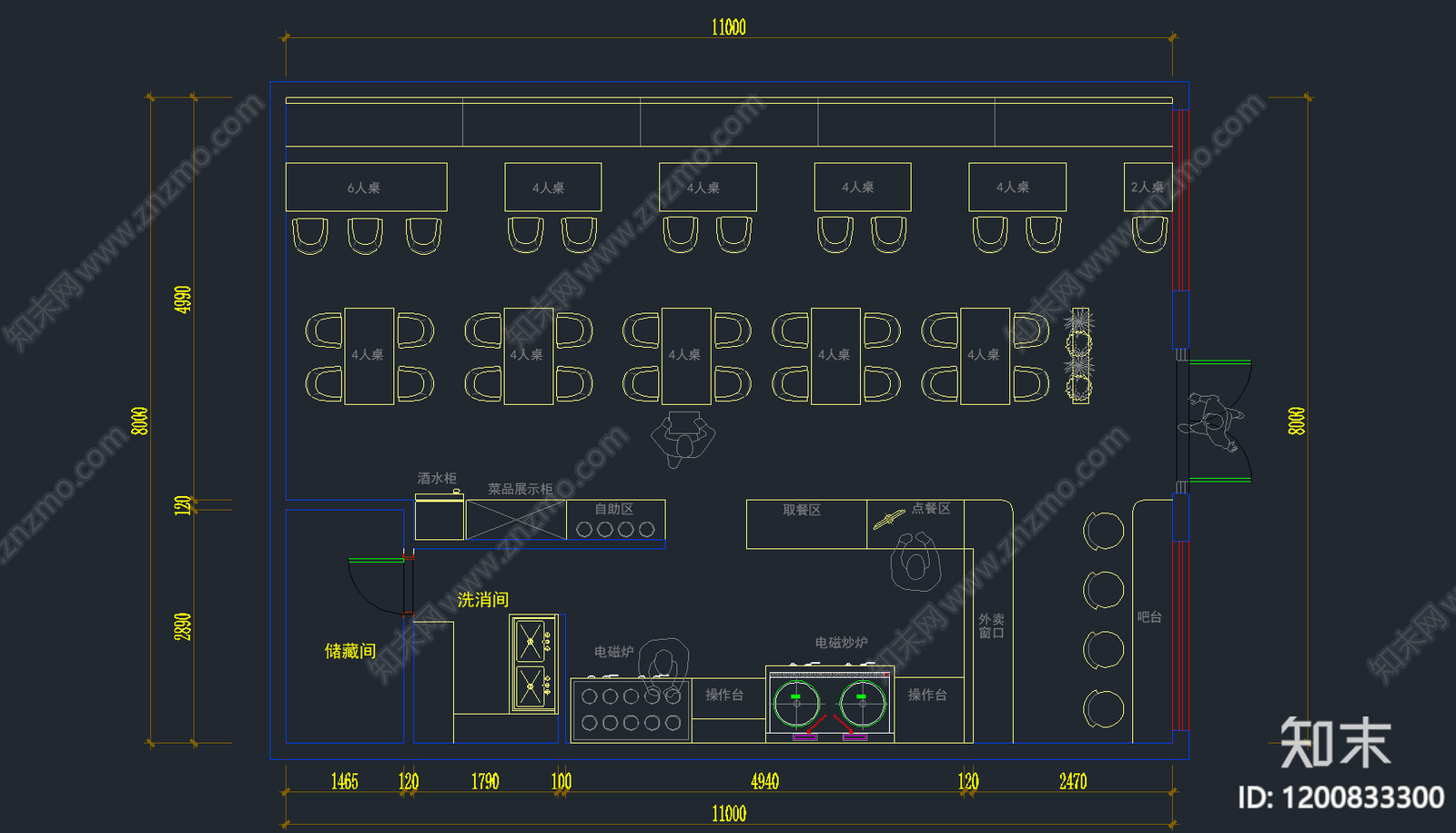Select the "洗消间" room label

482,599
